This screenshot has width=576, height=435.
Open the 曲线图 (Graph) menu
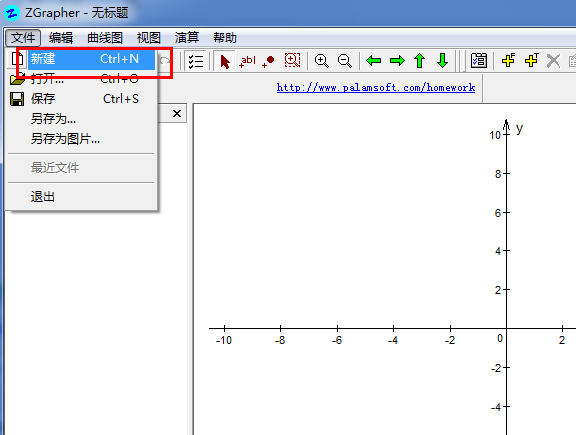pos(105,37)
